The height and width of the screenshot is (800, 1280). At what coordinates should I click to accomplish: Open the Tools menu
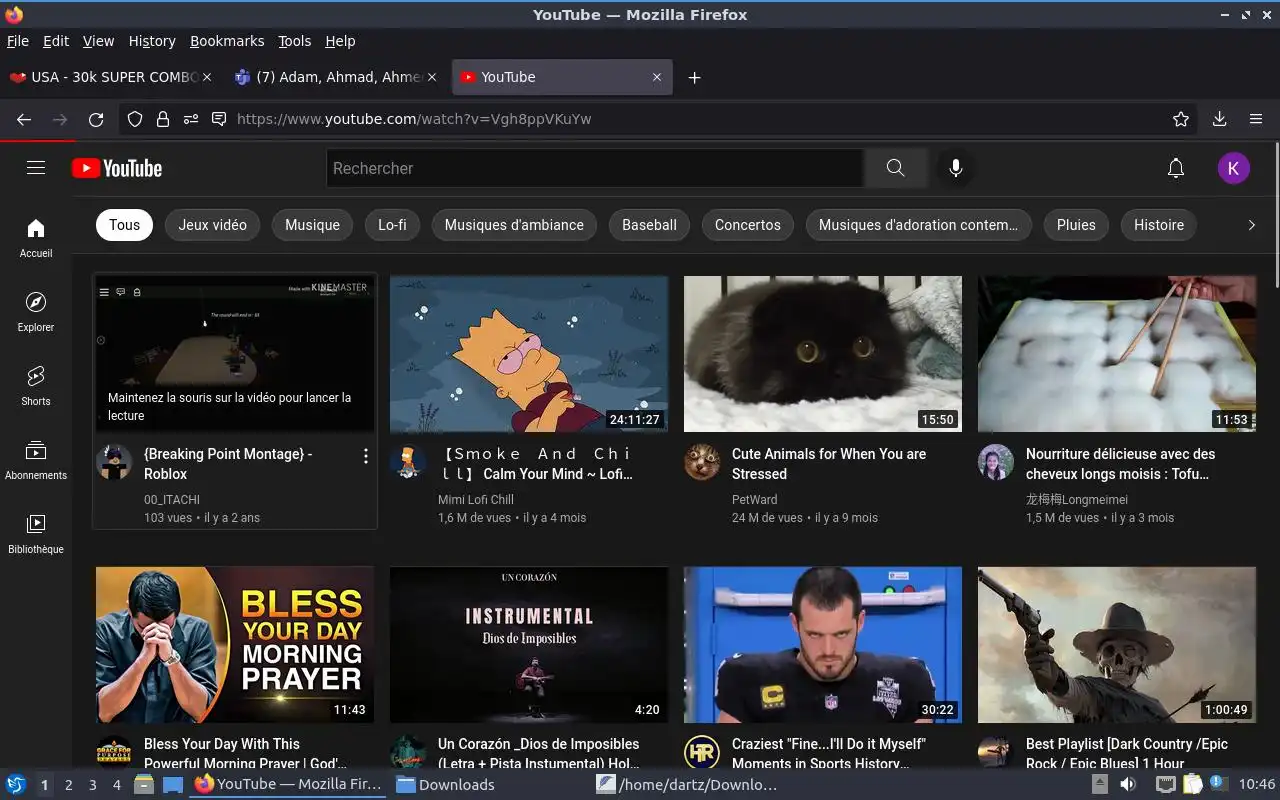click(x=295, y=41)
